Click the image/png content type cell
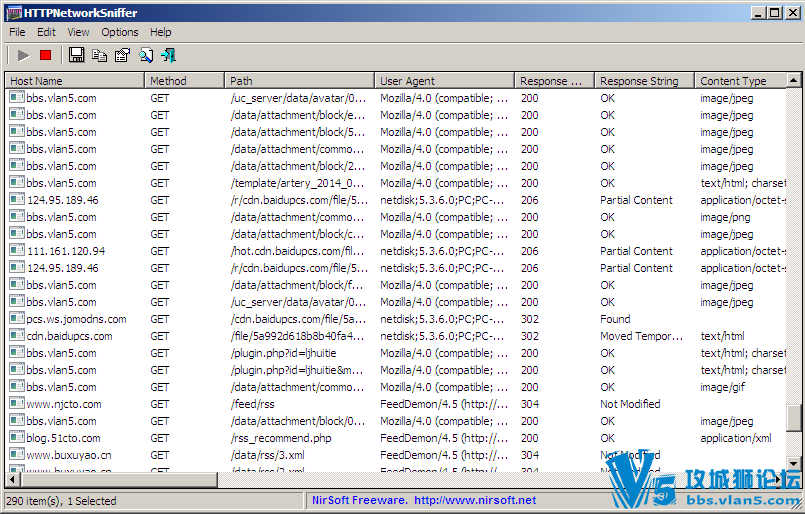Viewport: 805px width, 514px height. tap(725, 217)
